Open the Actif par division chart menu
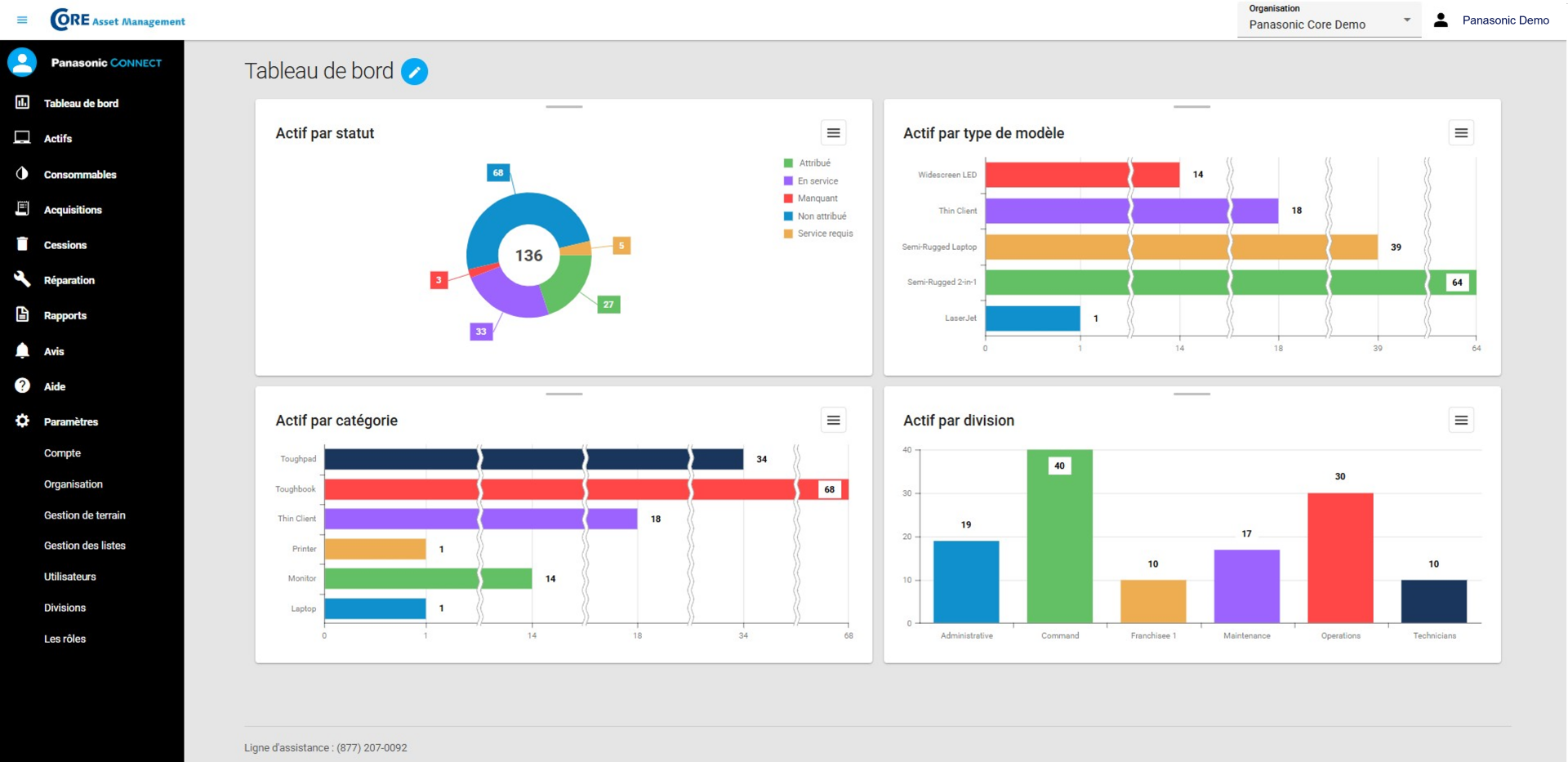The height and width of the screenshot is (762, 1568). pos(1462,420)
